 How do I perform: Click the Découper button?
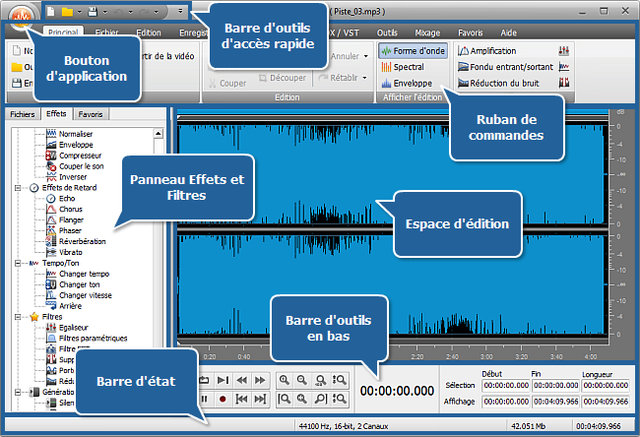[x=282, y=78]
